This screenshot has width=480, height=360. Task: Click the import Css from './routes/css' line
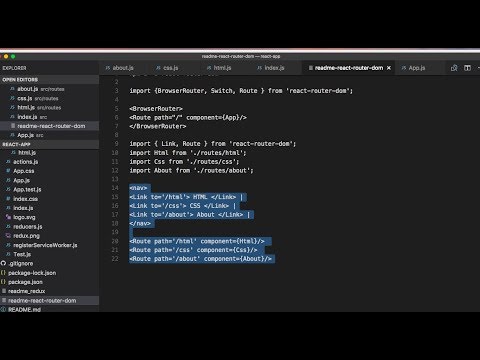tap(184, 162)
